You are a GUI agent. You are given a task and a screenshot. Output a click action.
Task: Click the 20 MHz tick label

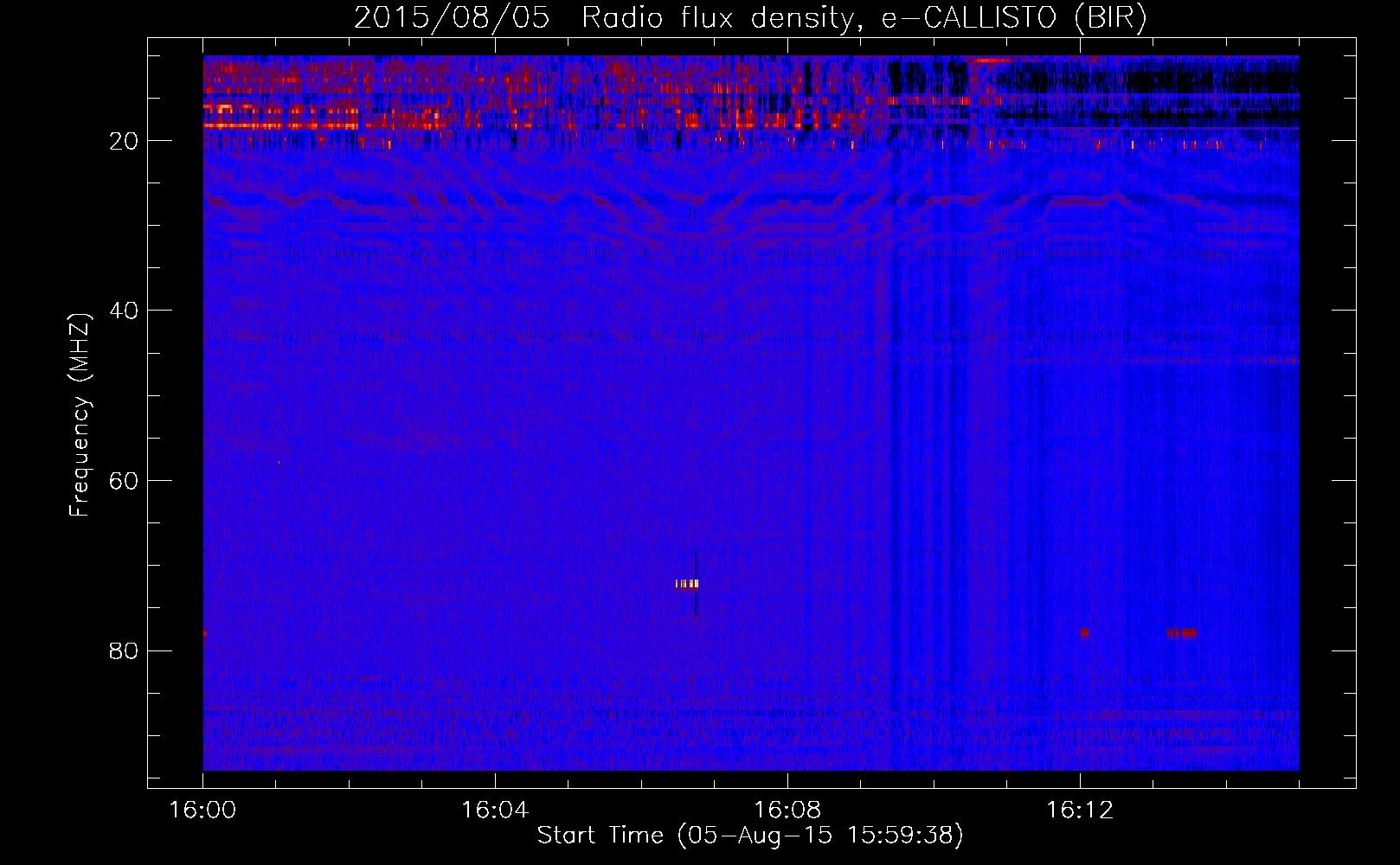[125, 141]
